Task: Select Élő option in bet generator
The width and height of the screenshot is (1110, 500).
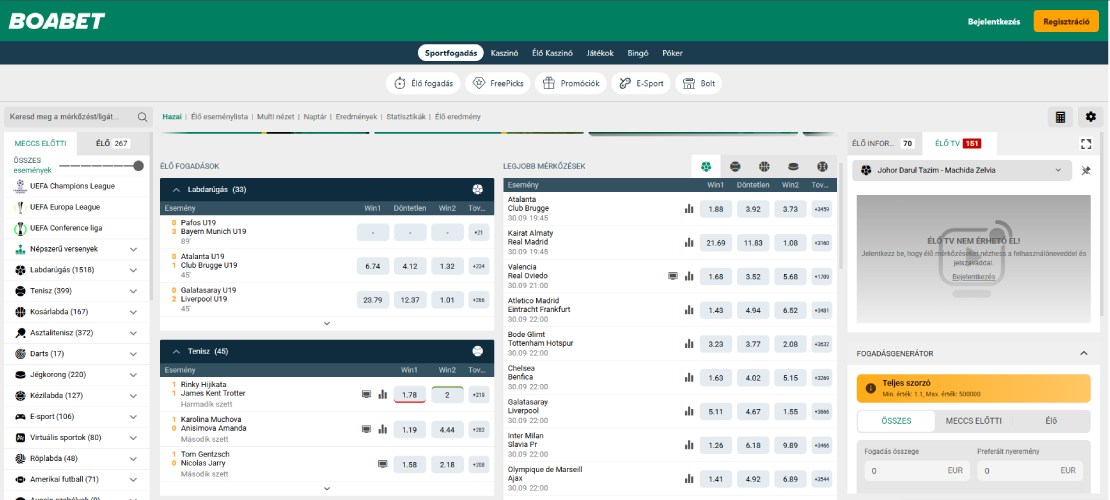Action: [x=1050, y=422]
